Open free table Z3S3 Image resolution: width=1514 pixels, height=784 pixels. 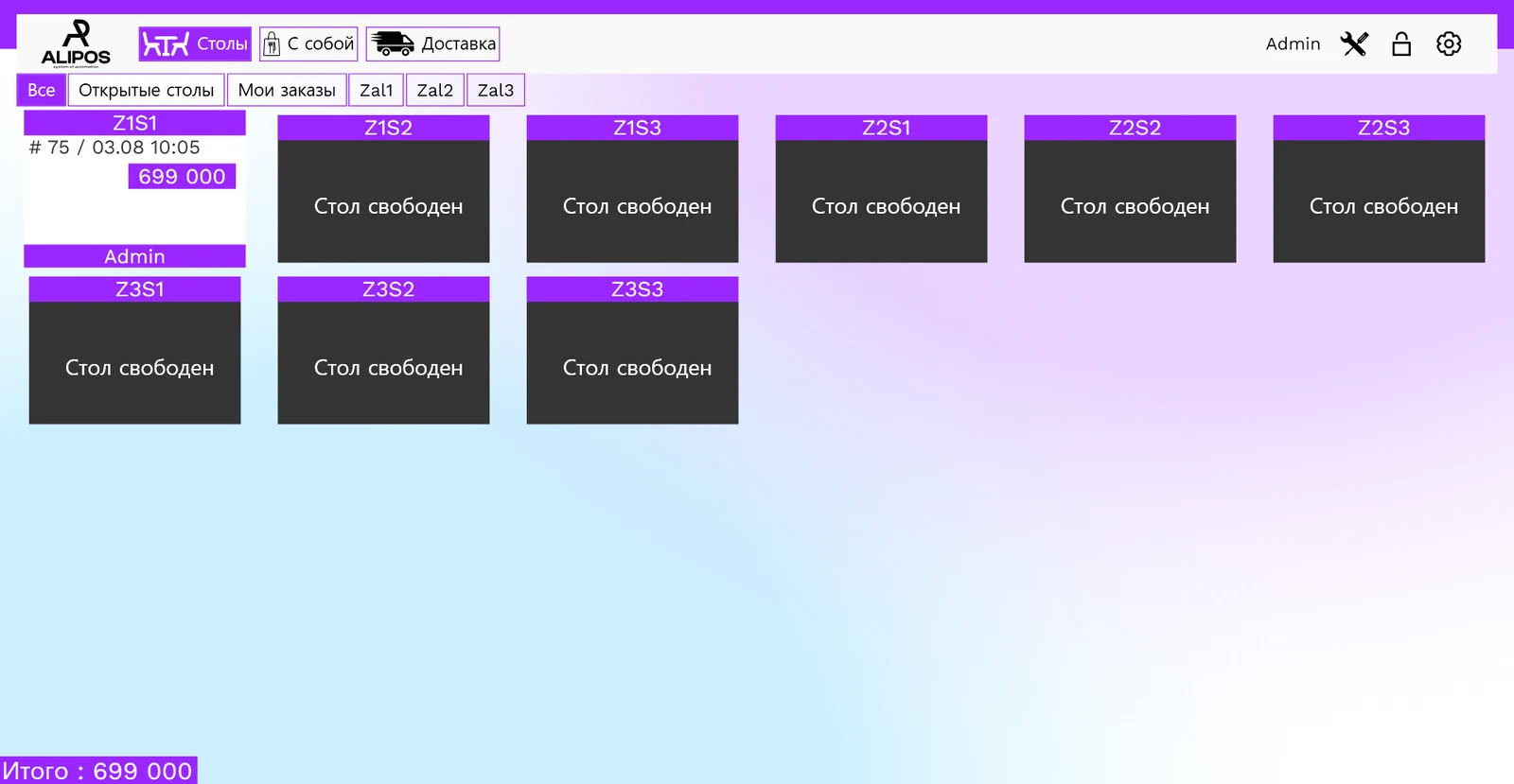(632, 350)
